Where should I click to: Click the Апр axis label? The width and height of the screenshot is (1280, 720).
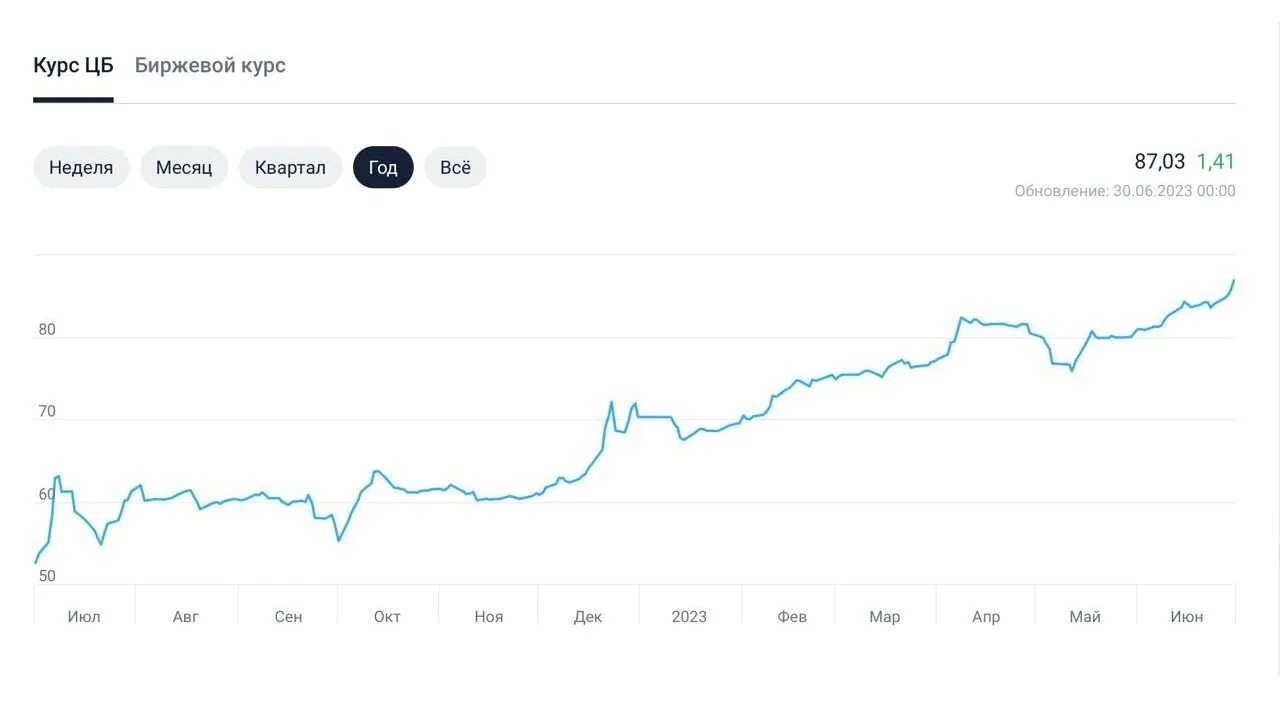[x=986, y=617]
